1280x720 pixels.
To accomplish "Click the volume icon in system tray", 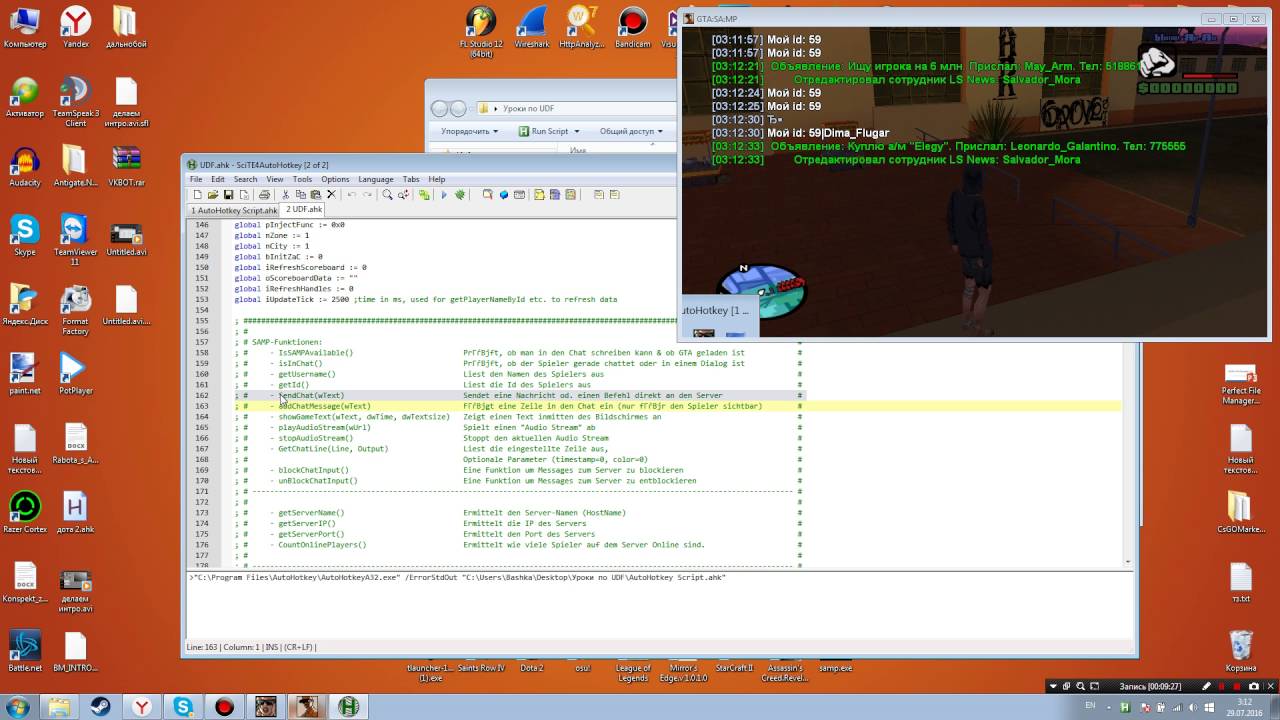I will (x=1193, y=707).
